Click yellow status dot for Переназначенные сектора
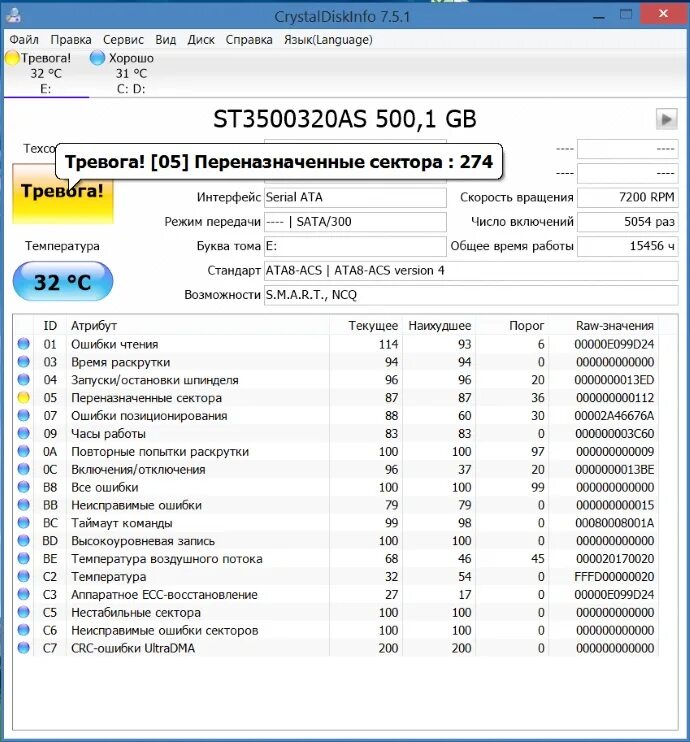Image resolution: width=690 pixels, height=742 pixels. click(23, 398)
